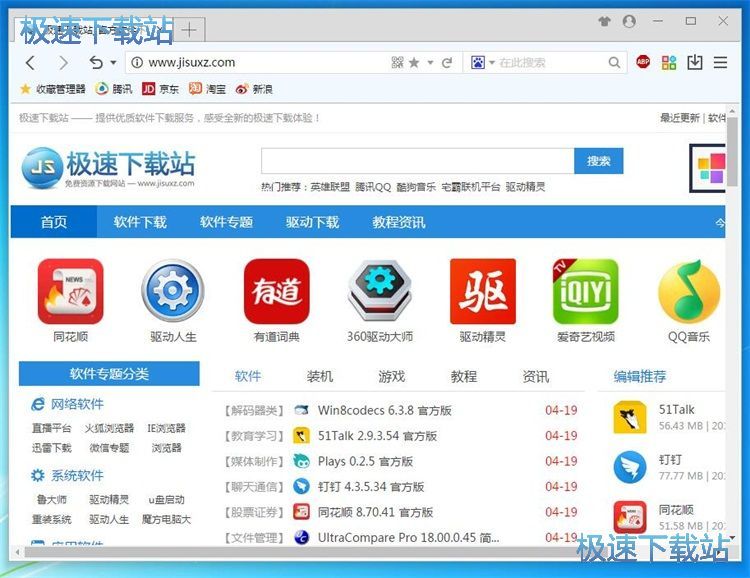Switch to the 软件 list tab
This screenshot has height=578, width=750.
[x=248, y=377]
